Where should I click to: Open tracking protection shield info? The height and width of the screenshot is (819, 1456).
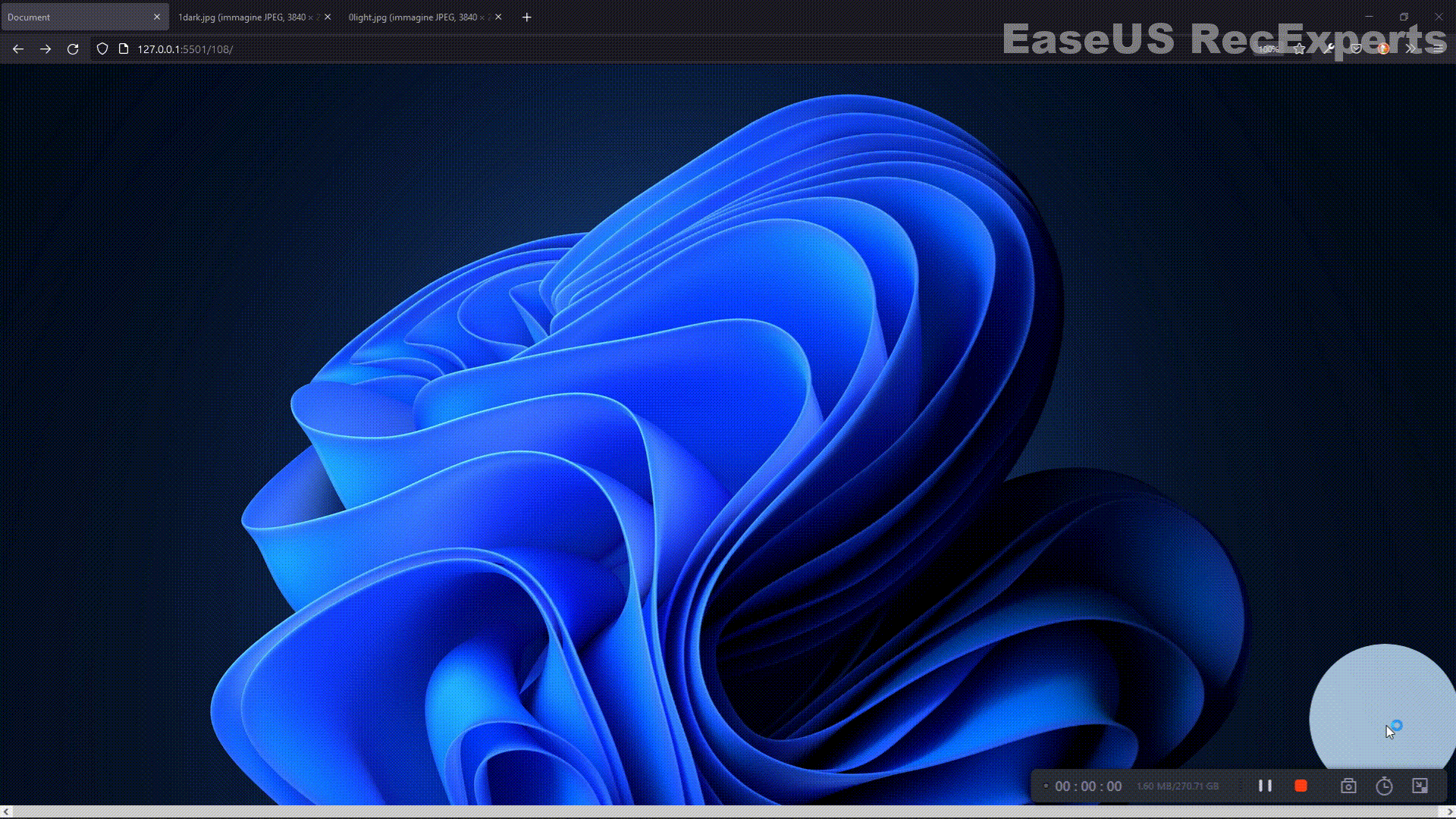point(102,49)
